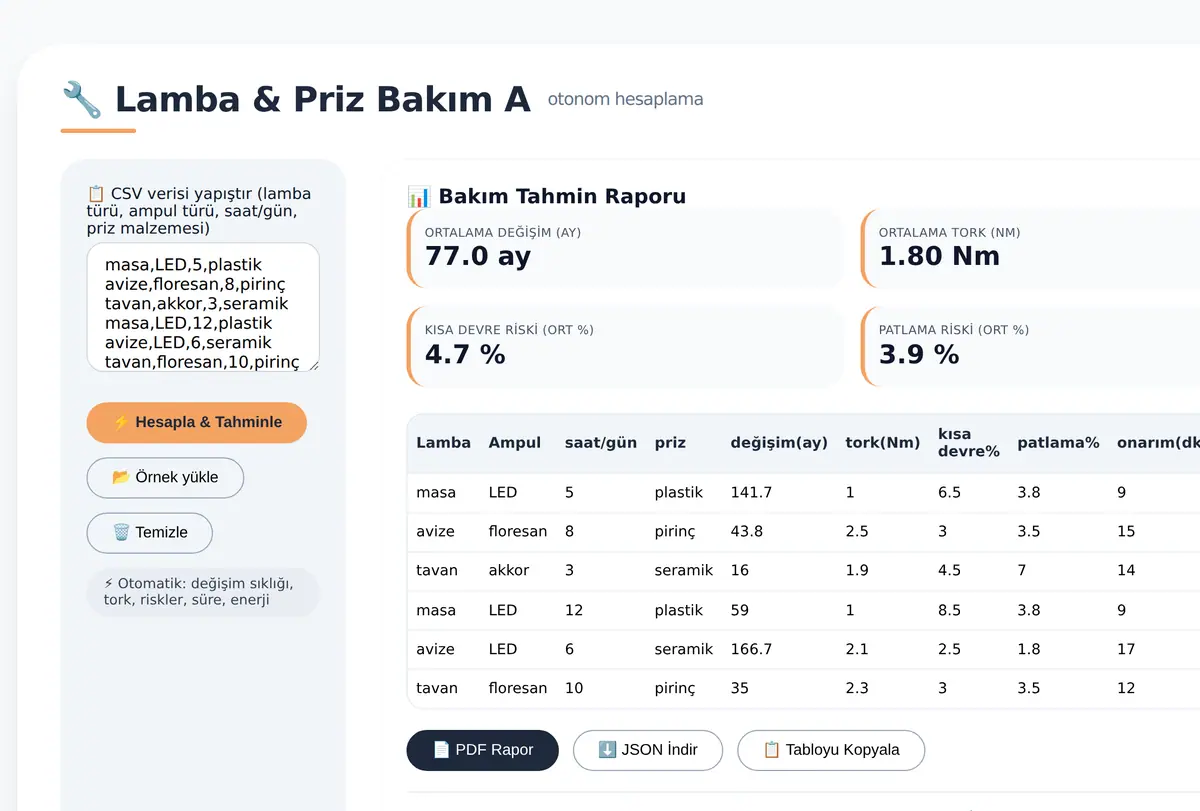Select the kısa devre% column header
The width and height of the screenshot is (1200, 811).
point(969,442)
